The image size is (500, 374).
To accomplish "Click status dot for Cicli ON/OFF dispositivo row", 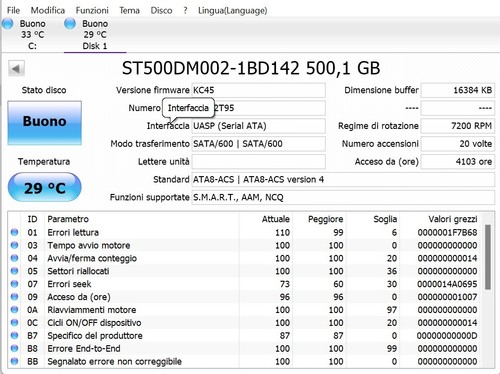I will tap(14, 323).
